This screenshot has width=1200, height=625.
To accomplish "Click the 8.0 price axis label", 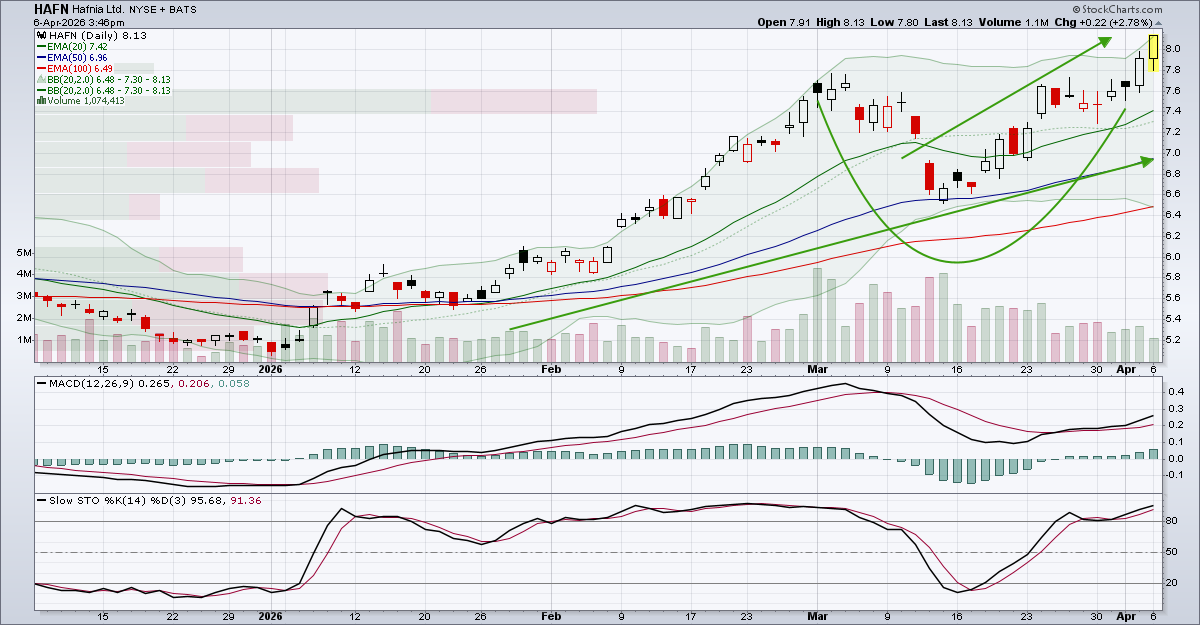I will 1172,49.
